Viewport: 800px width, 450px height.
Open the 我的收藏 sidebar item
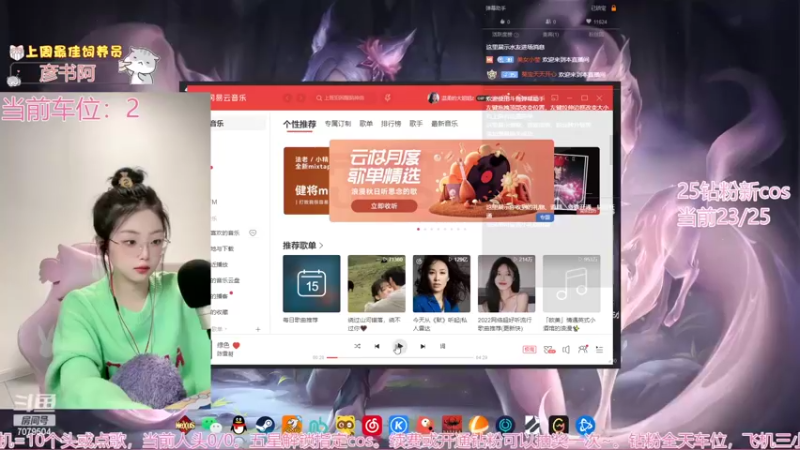pyautogui.click(x=220, y=312)
